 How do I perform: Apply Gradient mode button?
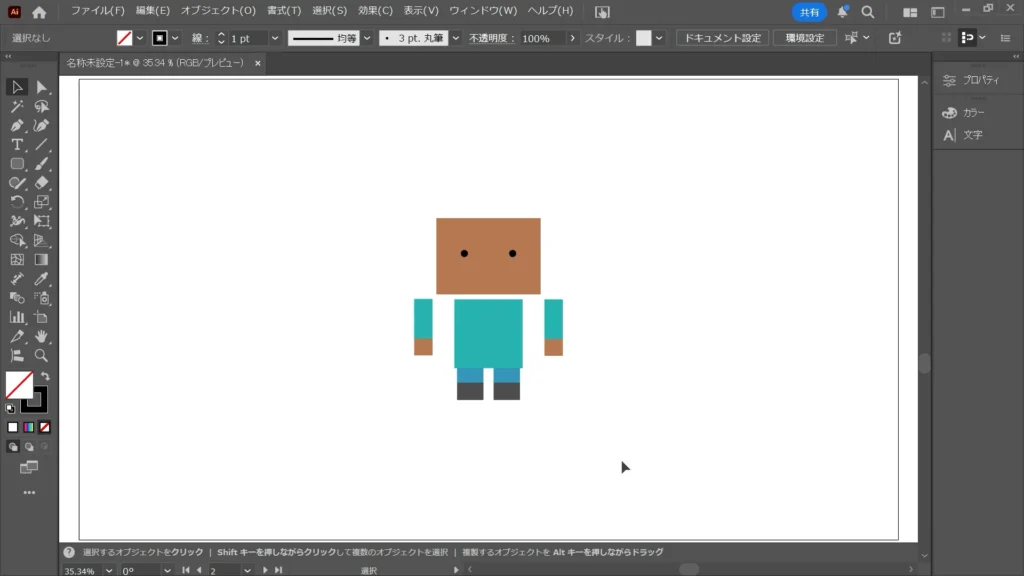29,427
